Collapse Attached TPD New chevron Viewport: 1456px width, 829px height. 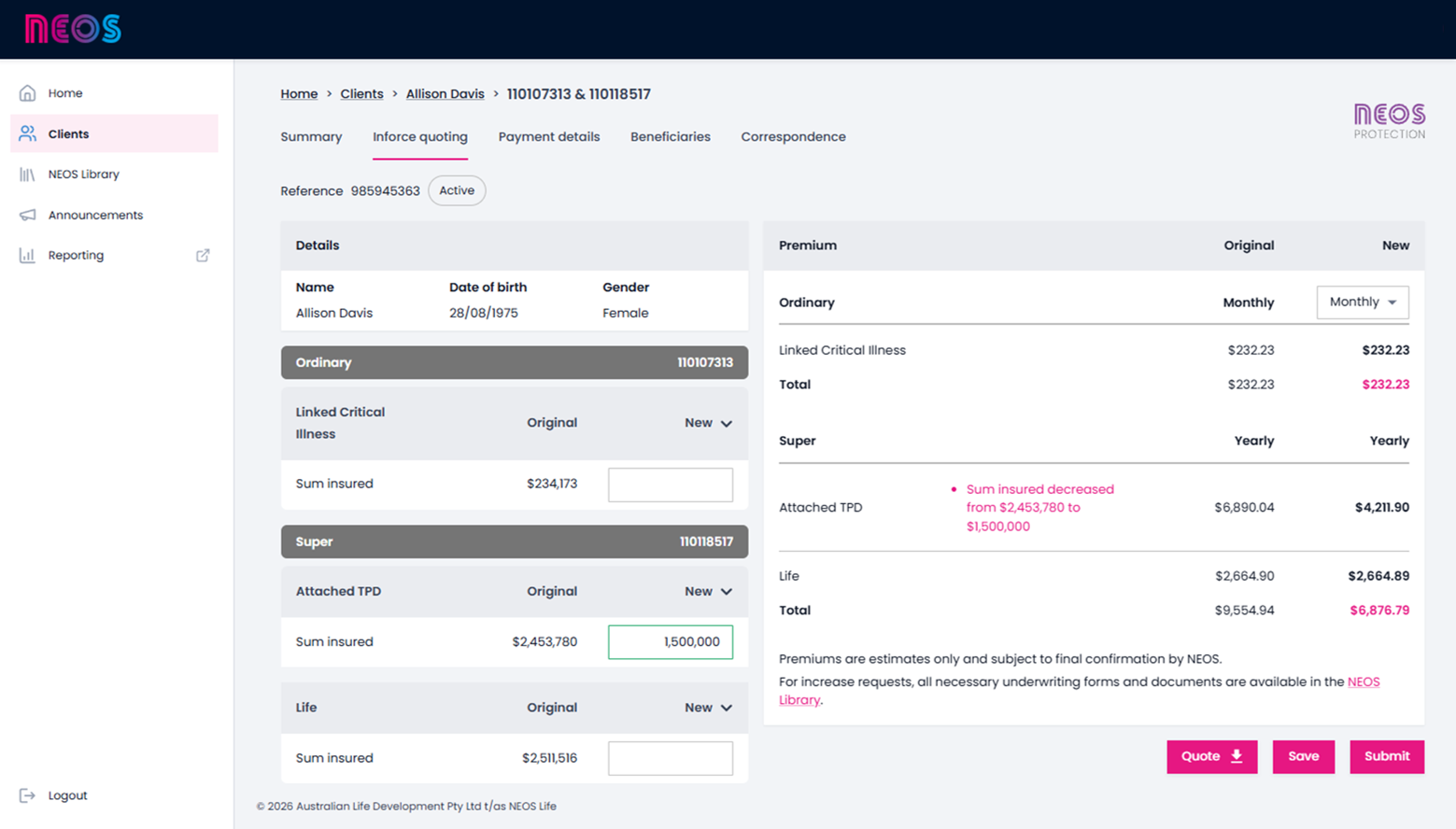727,592
